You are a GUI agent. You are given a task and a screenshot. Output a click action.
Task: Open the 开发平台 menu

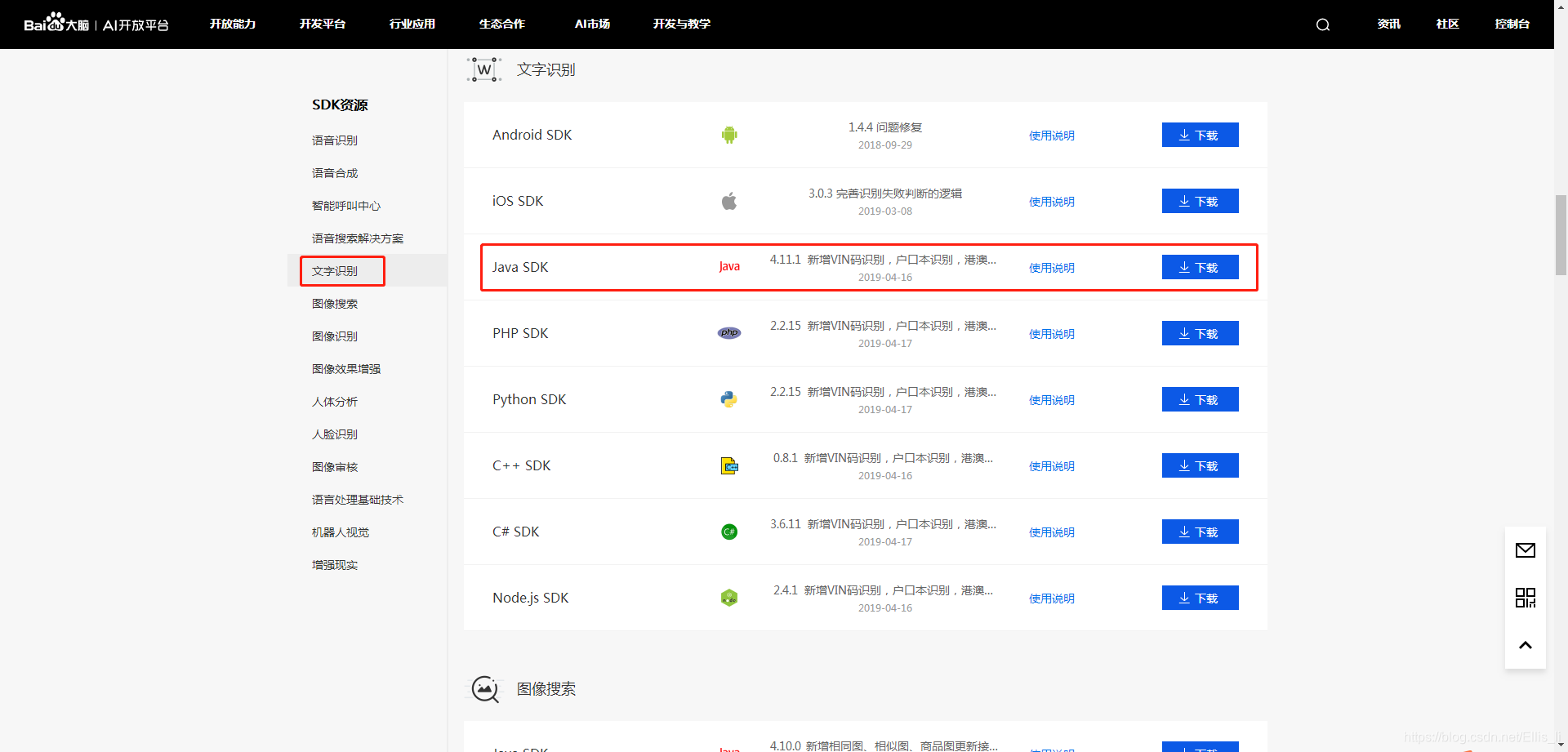tap(323, 24)
